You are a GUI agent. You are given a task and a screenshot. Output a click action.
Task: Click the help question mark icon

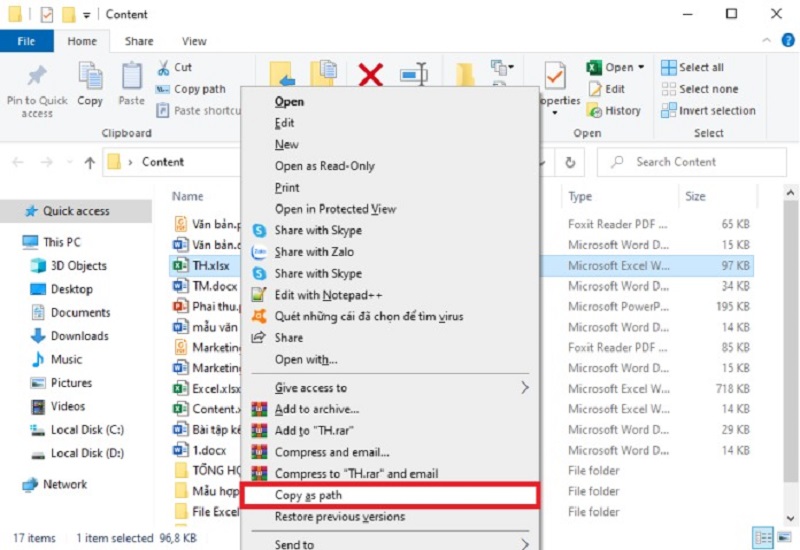pos(788,40)
